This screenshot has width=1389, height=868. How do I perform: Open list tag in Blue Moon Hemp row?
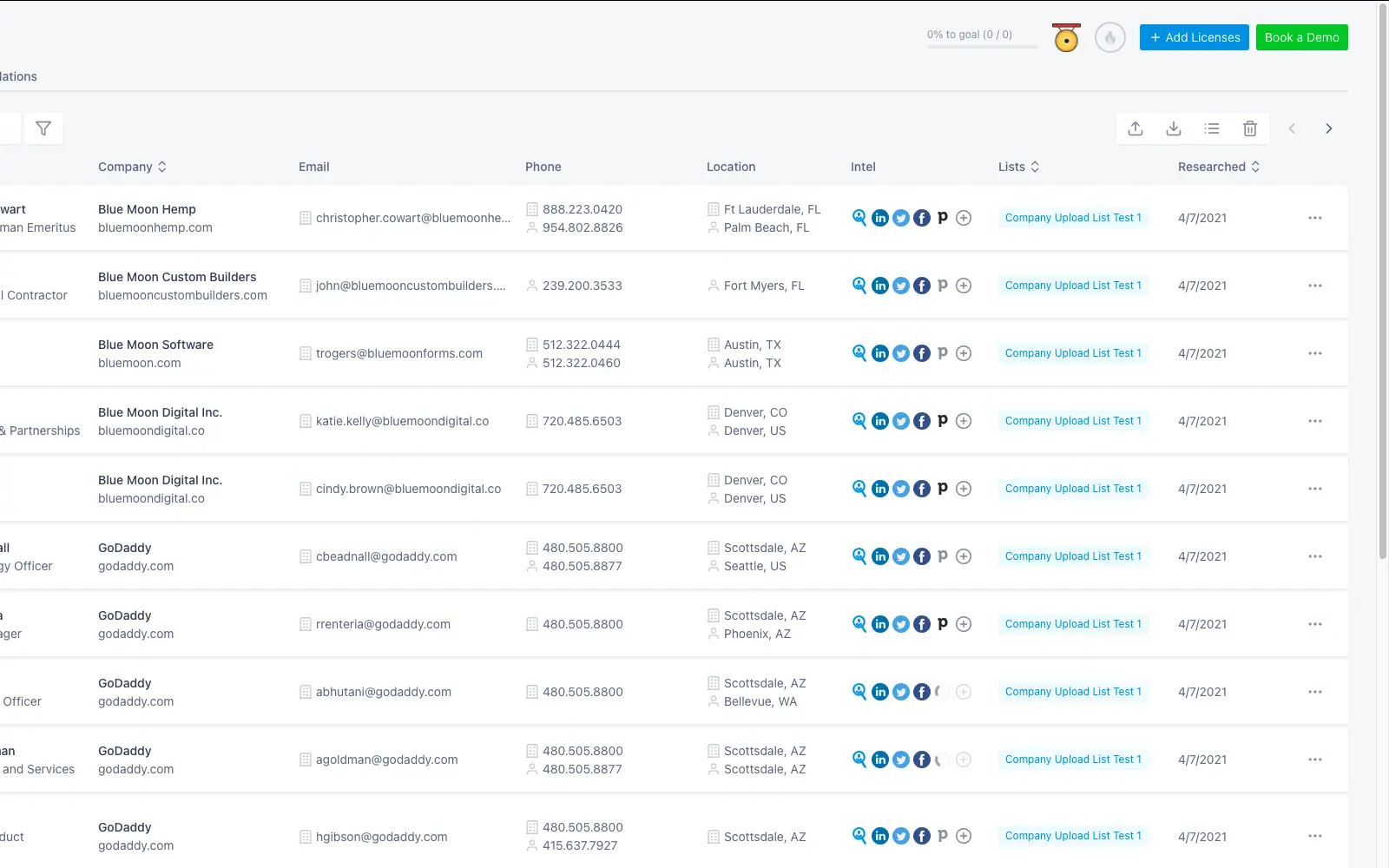1073,218
